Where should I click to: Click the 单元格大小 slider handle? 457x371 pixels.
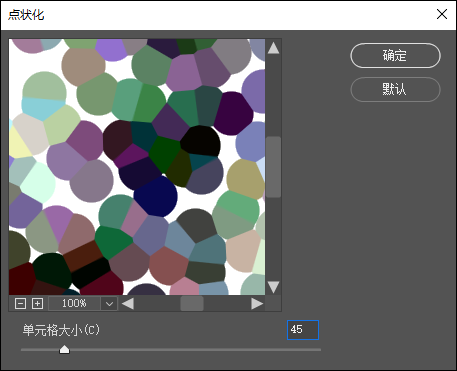64,349
